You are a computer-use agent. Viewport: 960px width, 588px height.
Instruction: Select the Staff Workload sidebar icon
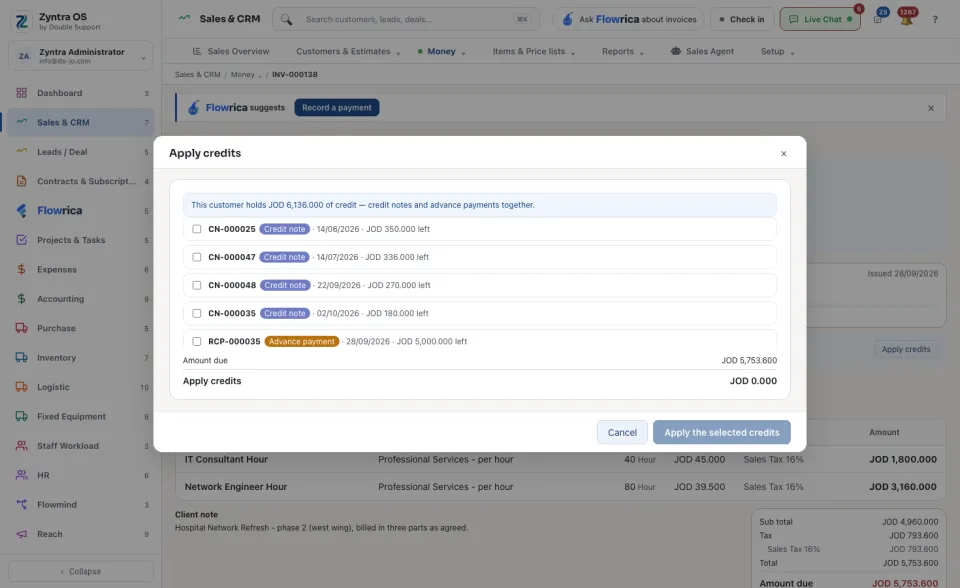coord(21,446)
